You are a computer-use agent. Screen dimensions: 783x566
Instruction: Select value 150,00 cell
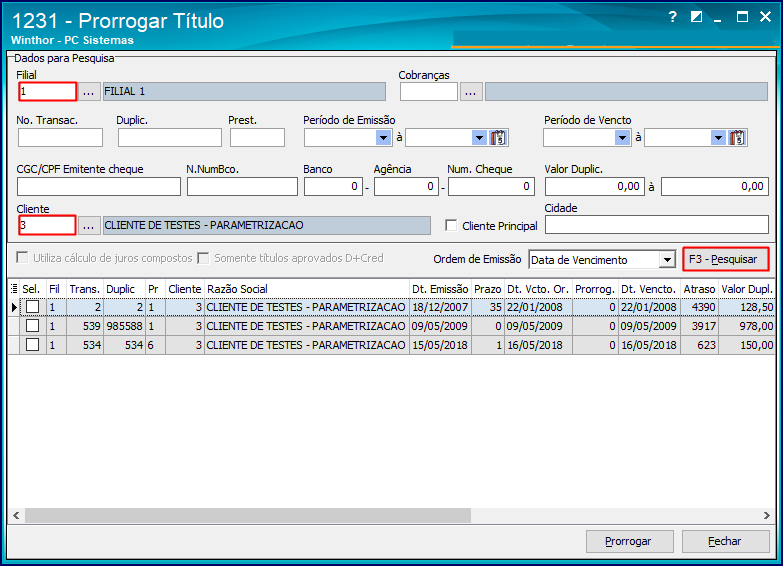(x=747, y=345)
